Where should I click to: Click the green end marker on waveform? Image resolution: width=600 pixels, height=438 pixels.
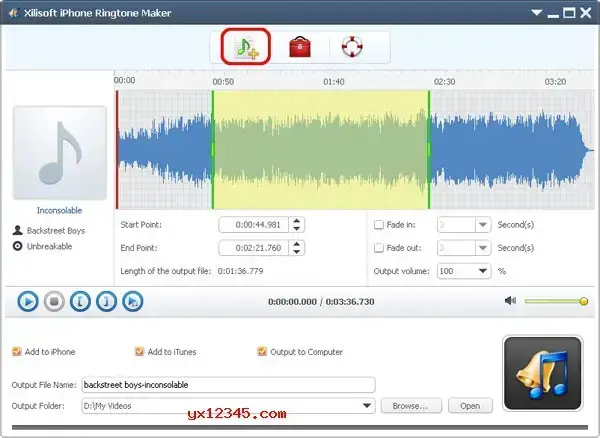429,150
